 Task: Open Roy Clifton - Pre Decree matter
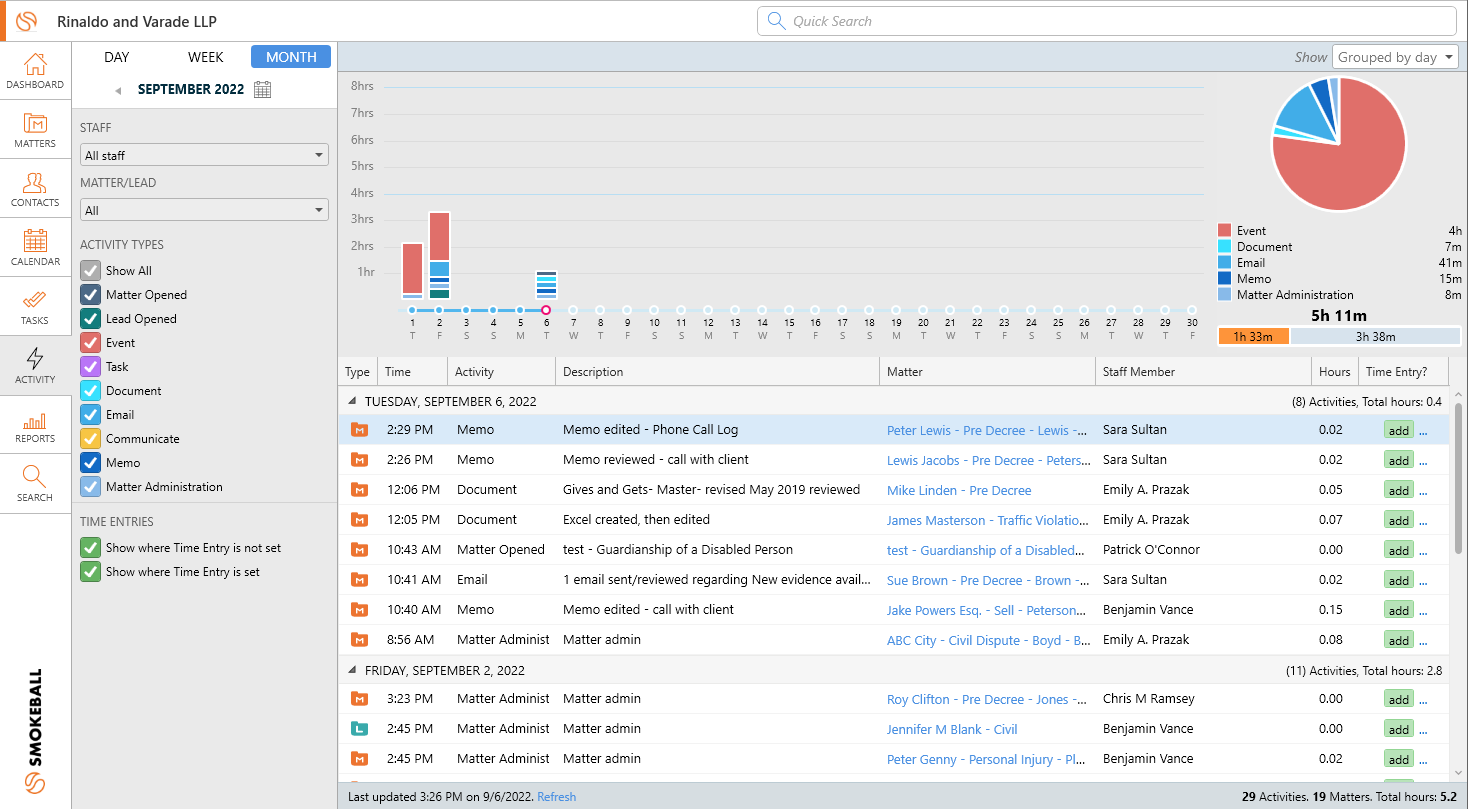pos(986,700)
